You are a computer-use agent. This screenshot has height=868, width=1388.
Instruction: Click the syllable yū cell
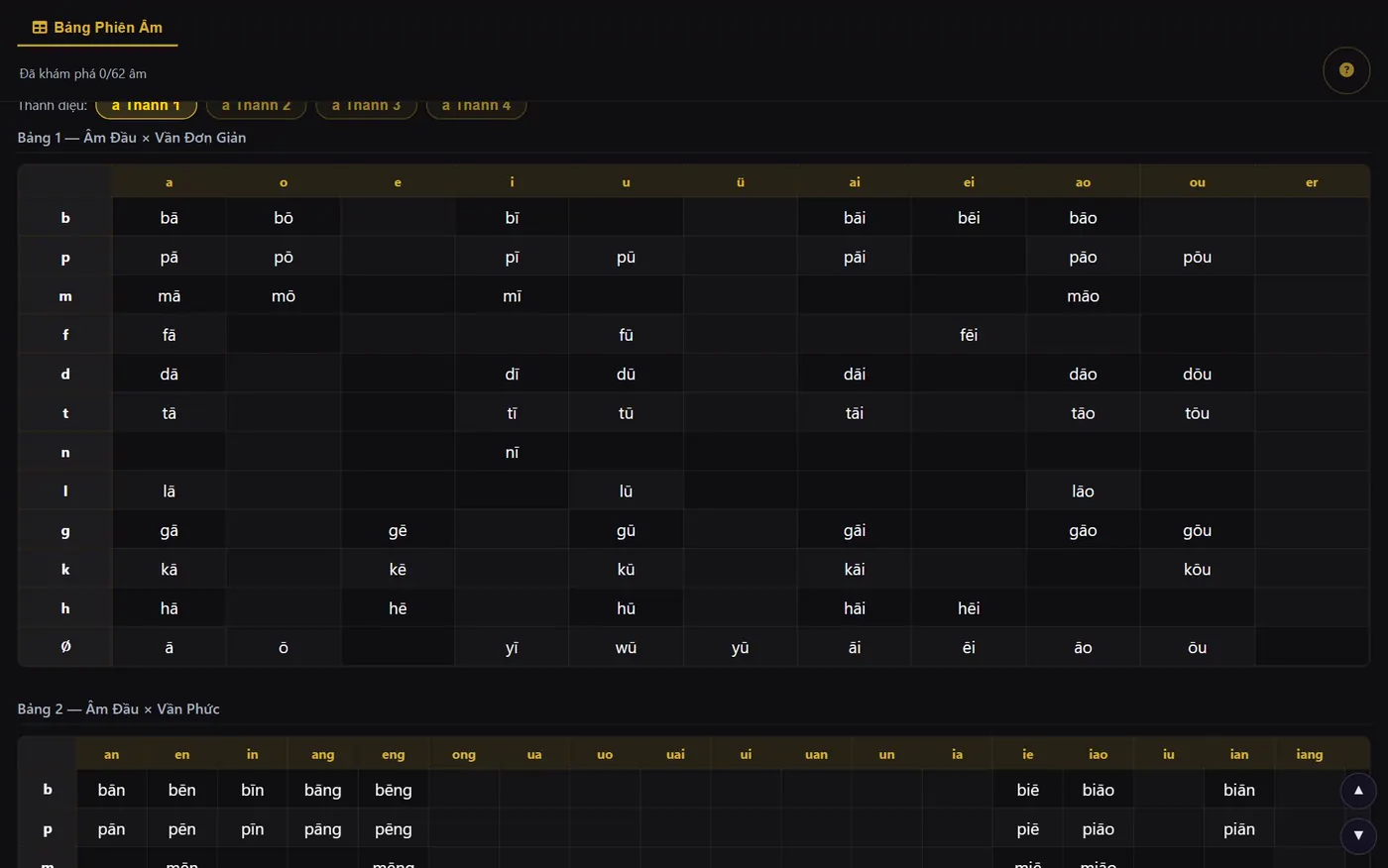741,647
